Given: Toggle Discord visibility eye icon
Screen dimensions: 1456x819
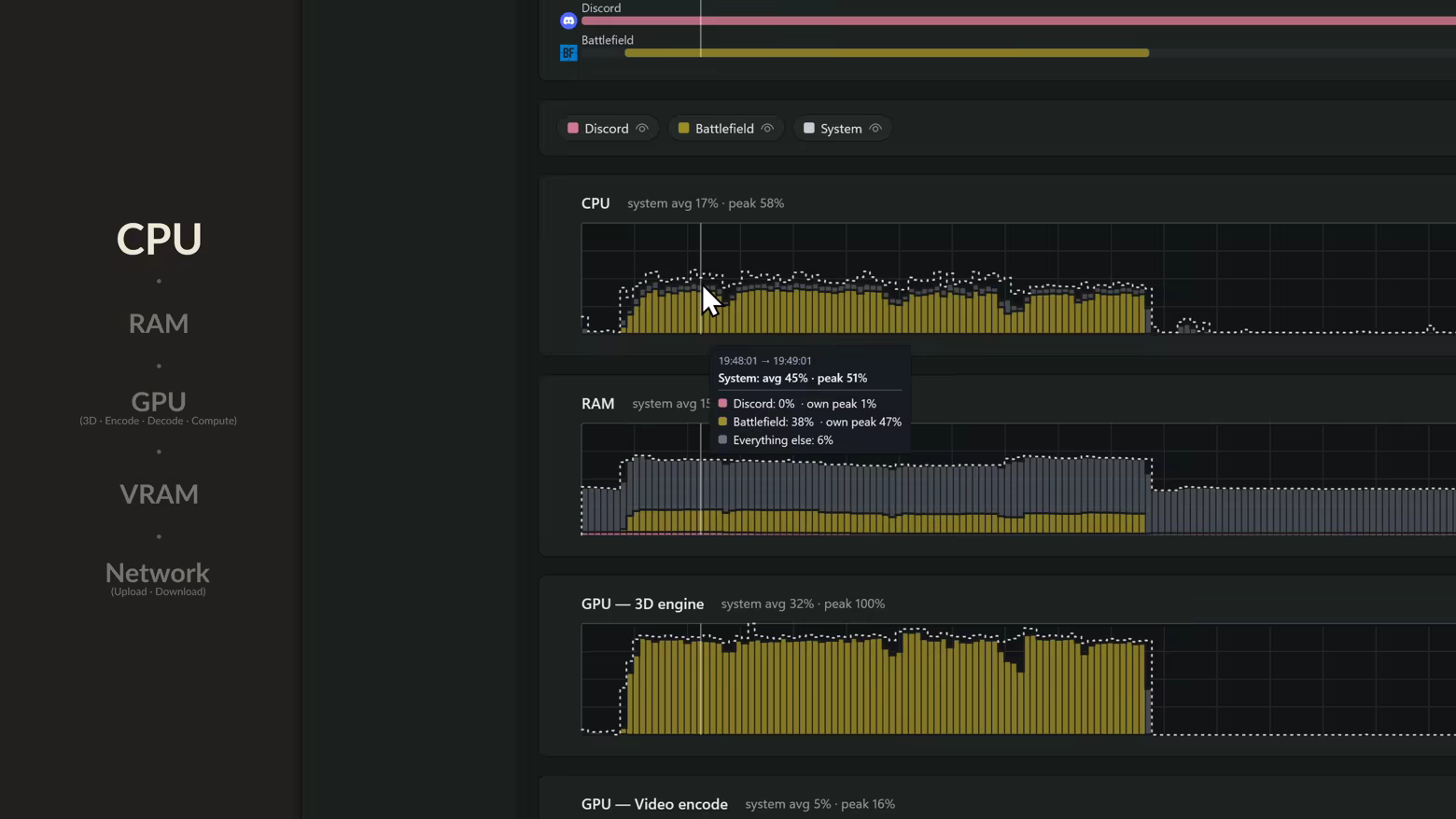Looking at the screenshot, I should [642, 129].
